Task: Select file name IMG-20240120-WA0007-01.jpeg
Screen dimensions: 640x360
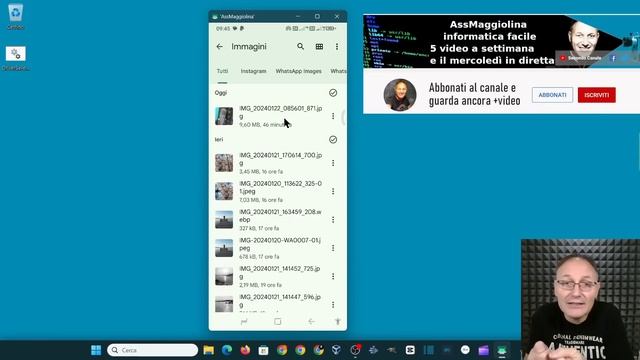Action: click(280, 244)
